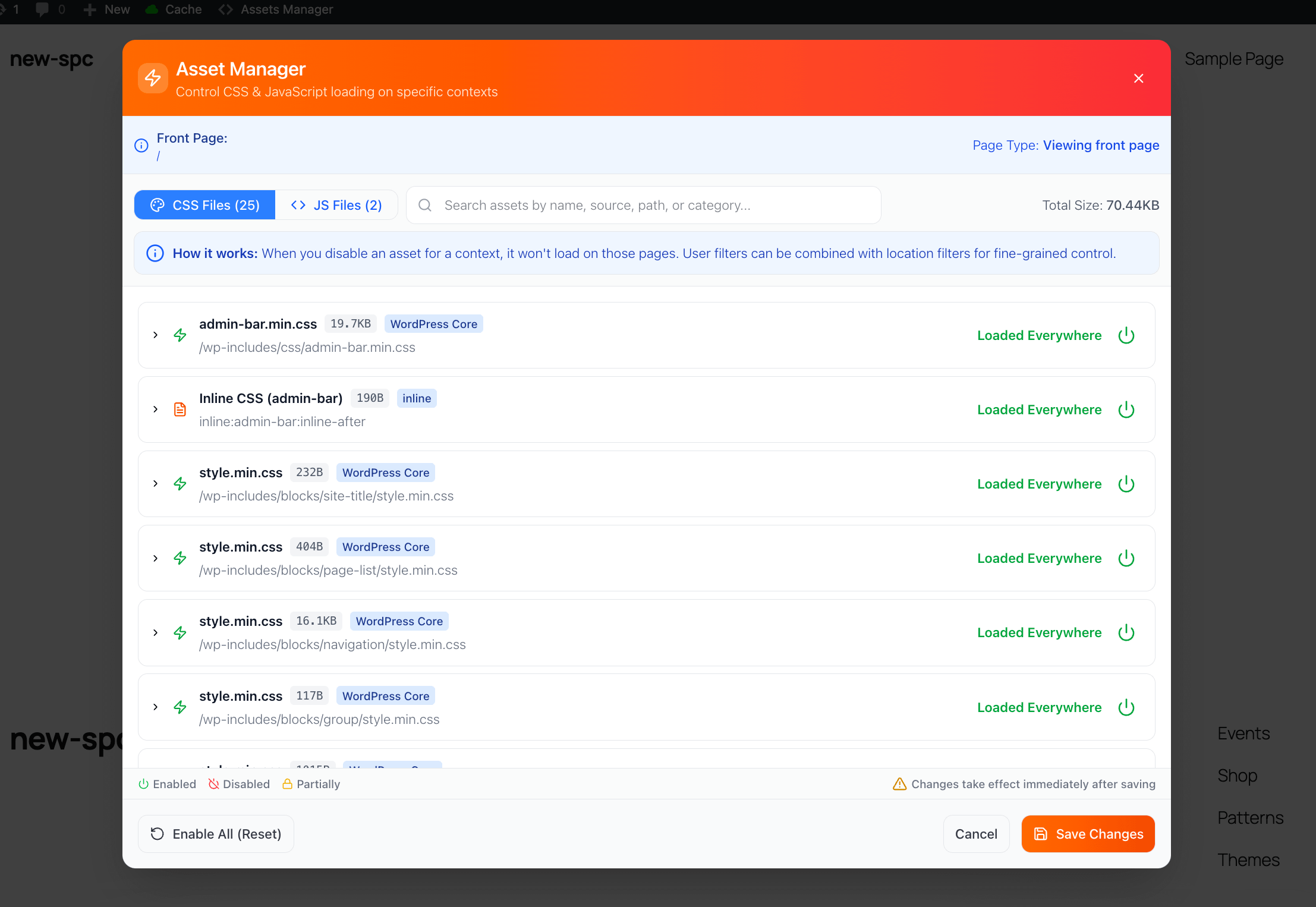Expand the admin-bar.min.css row chevron
Viewport: 1316px width, 907px height.
[x=156, y=335]
